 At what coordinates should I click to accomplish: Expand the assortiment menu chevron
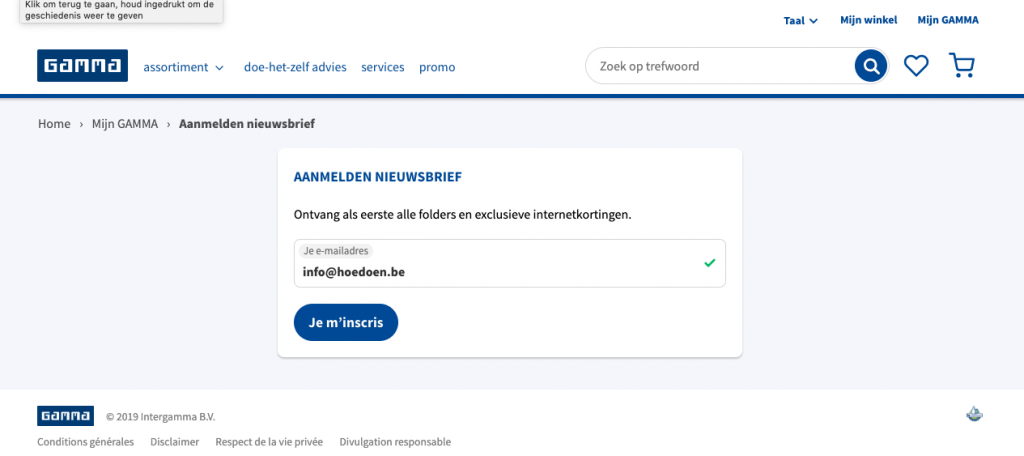(219, 67)
